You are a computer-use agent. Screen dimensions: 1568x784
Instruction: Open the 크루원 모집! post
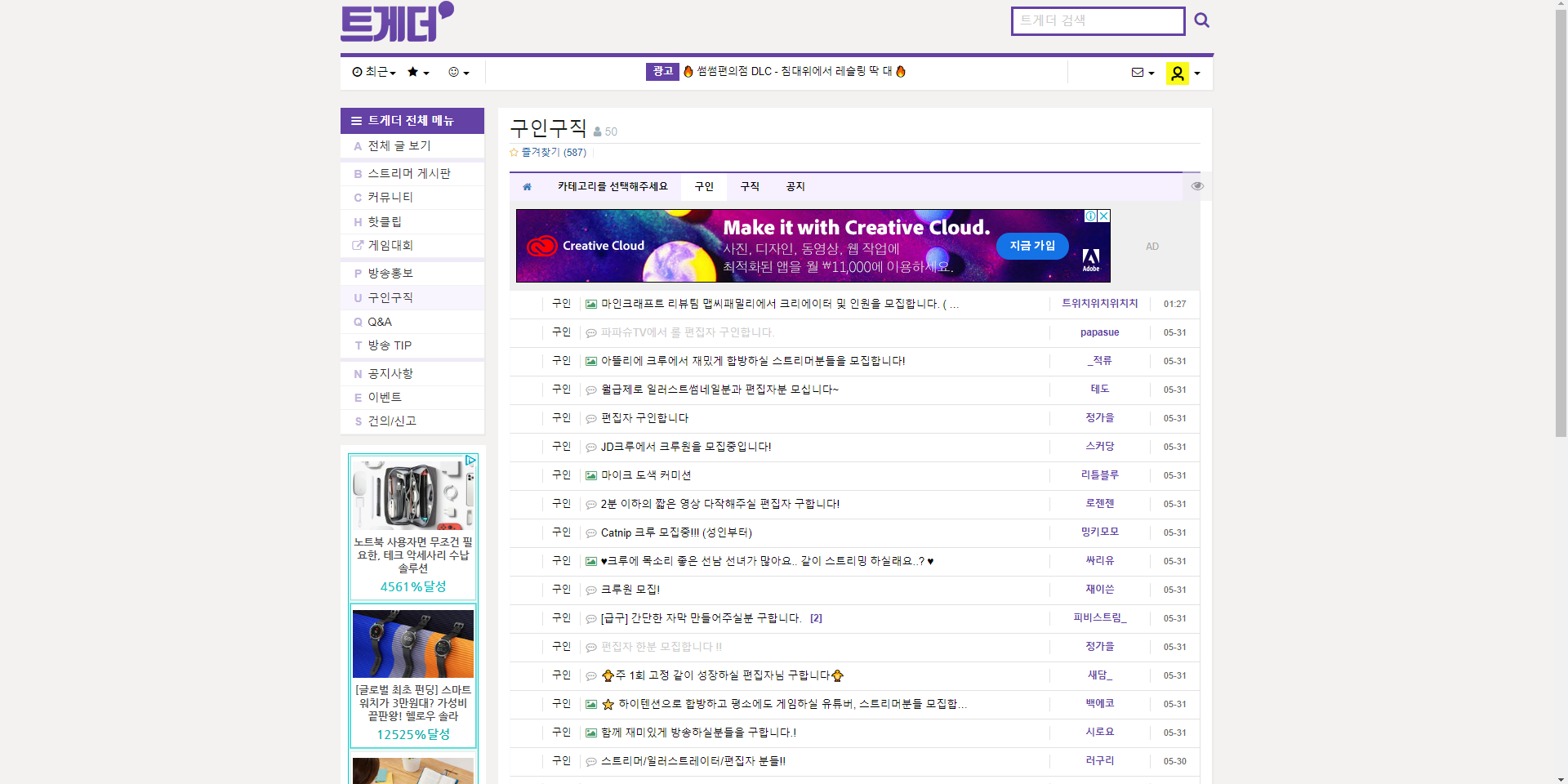coord(630,590)
